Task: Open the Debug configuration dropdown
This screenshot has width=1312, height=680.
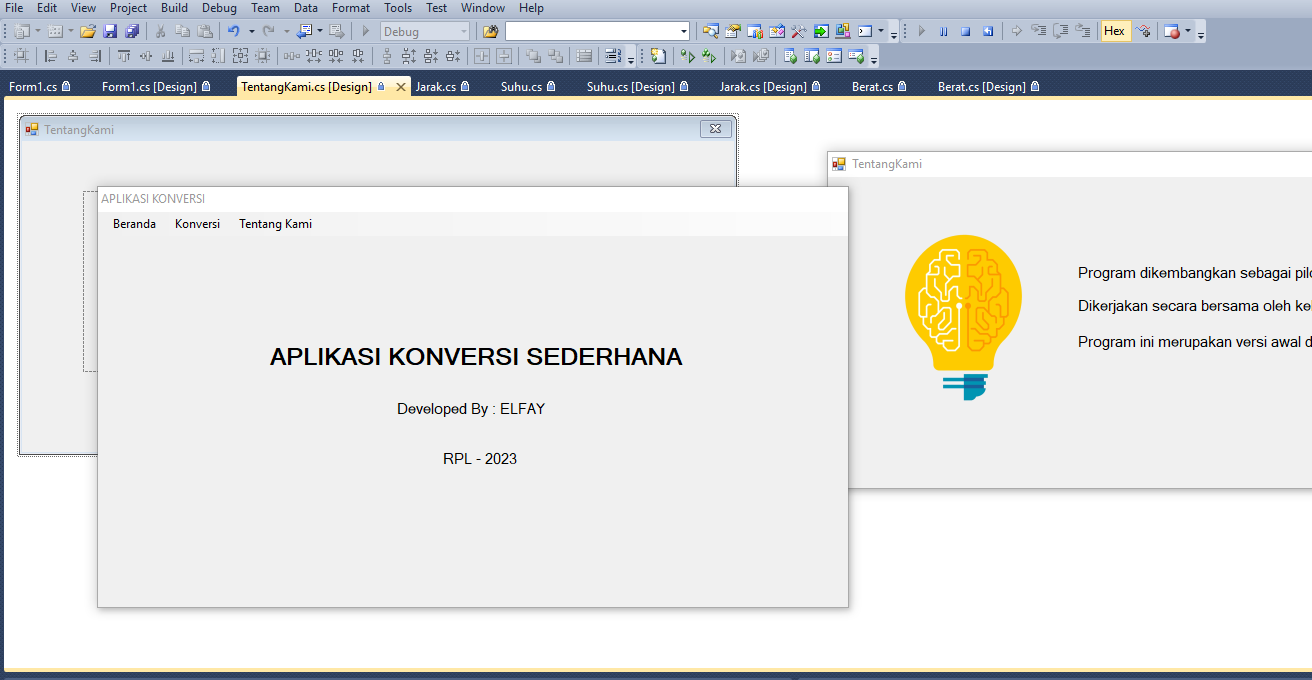Action: click(462, 31)
